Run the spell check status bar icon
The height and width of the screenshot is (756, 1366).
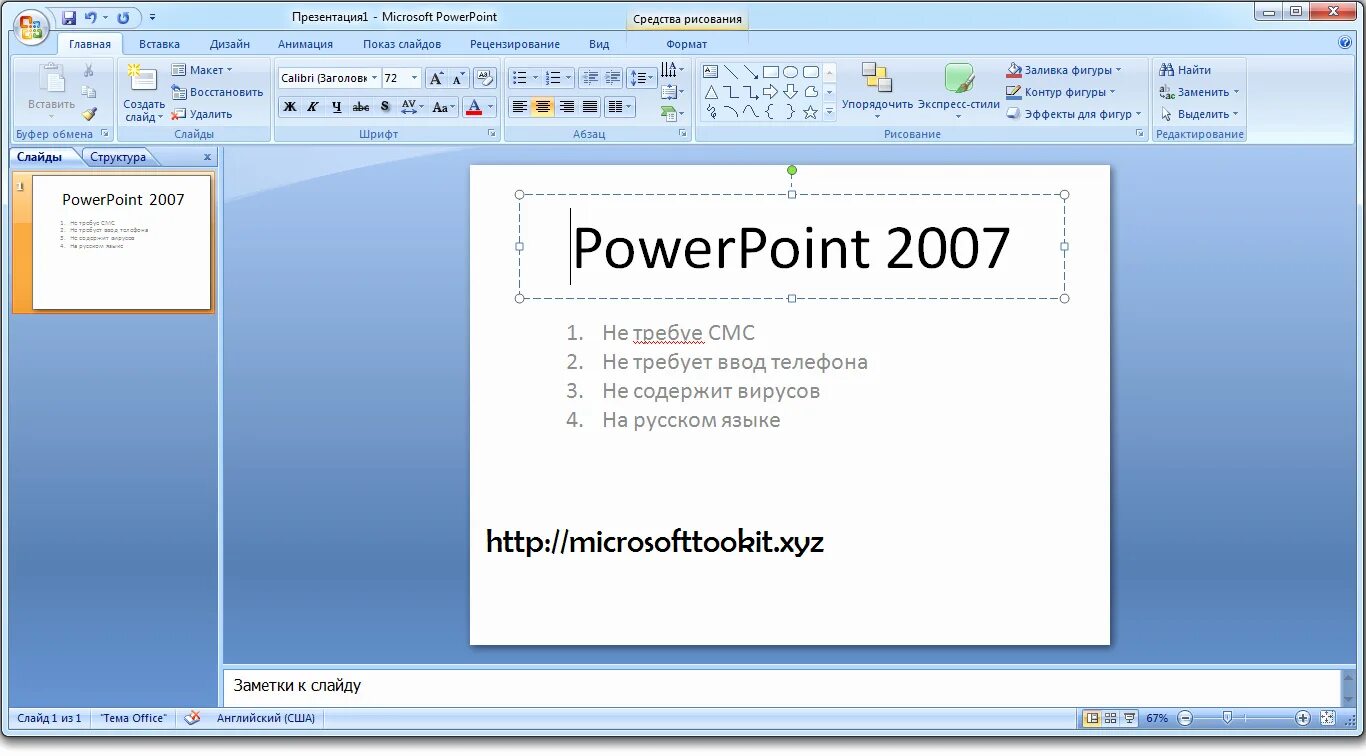click(x=192, y=718)
